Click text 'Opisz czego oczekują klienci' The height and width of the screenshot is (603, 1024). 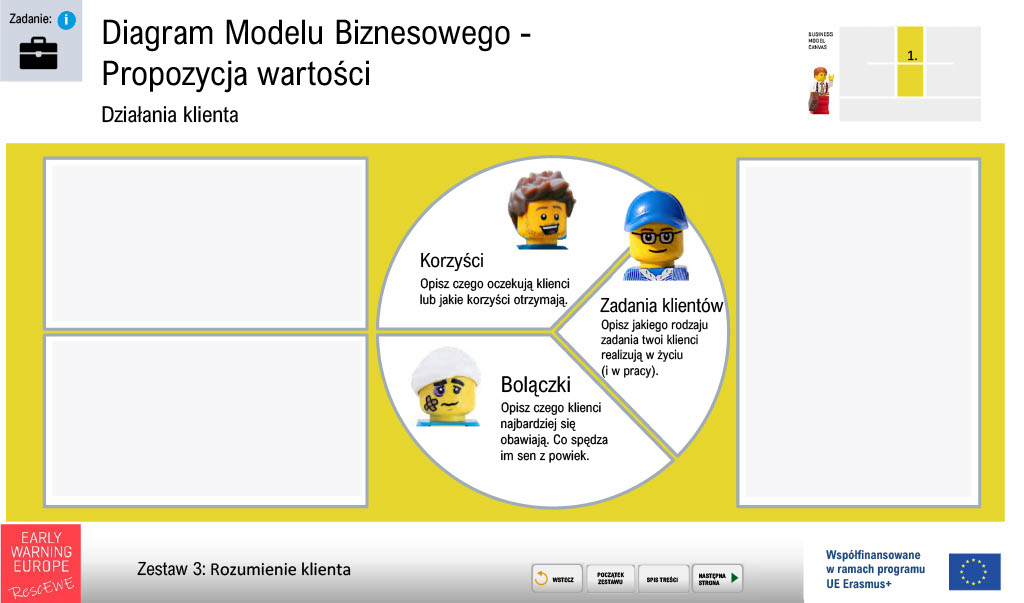point(494,284)
